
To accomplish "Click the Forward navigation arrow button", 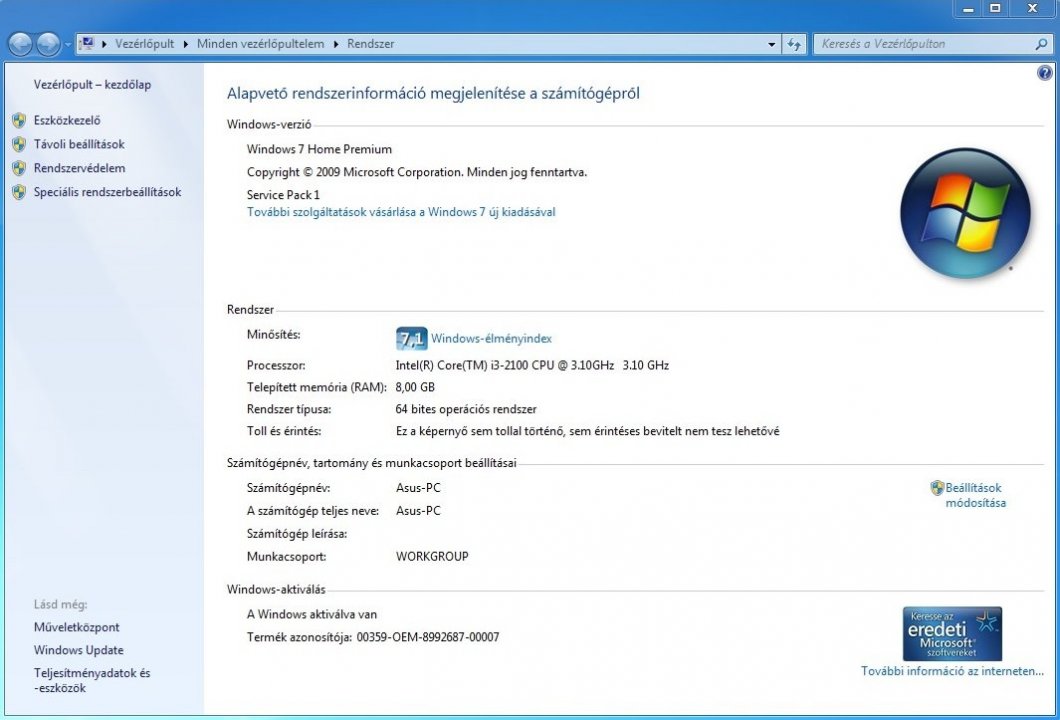I will (x=48, y=45).
